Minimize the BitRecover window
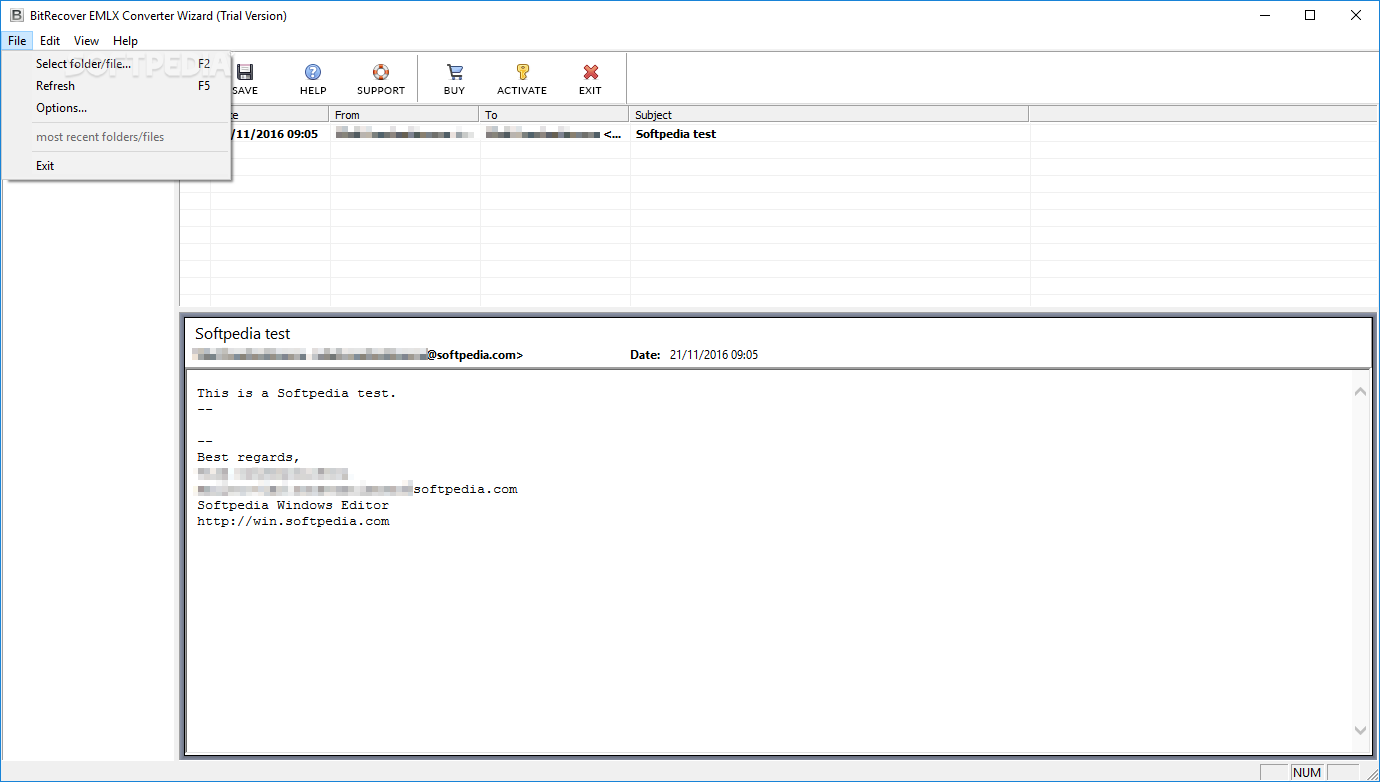The width and height of the screenshot is (1380, 782). pos(1265,15)
